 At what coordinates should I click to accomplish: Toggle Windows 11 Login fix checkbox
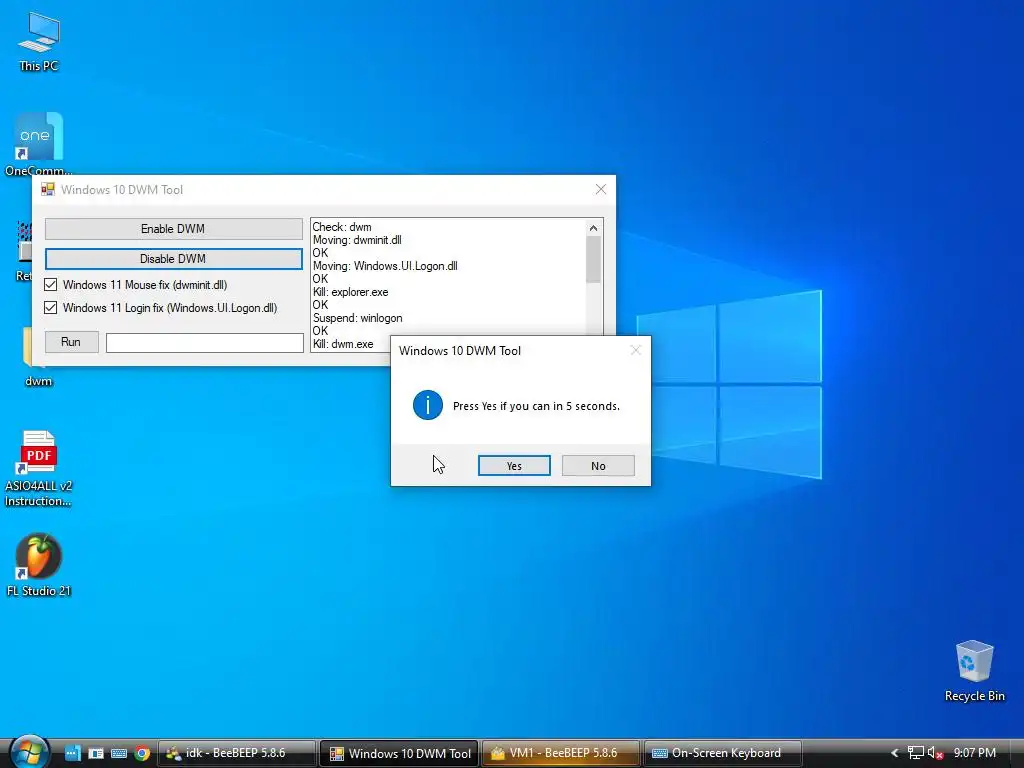point(50,308)
